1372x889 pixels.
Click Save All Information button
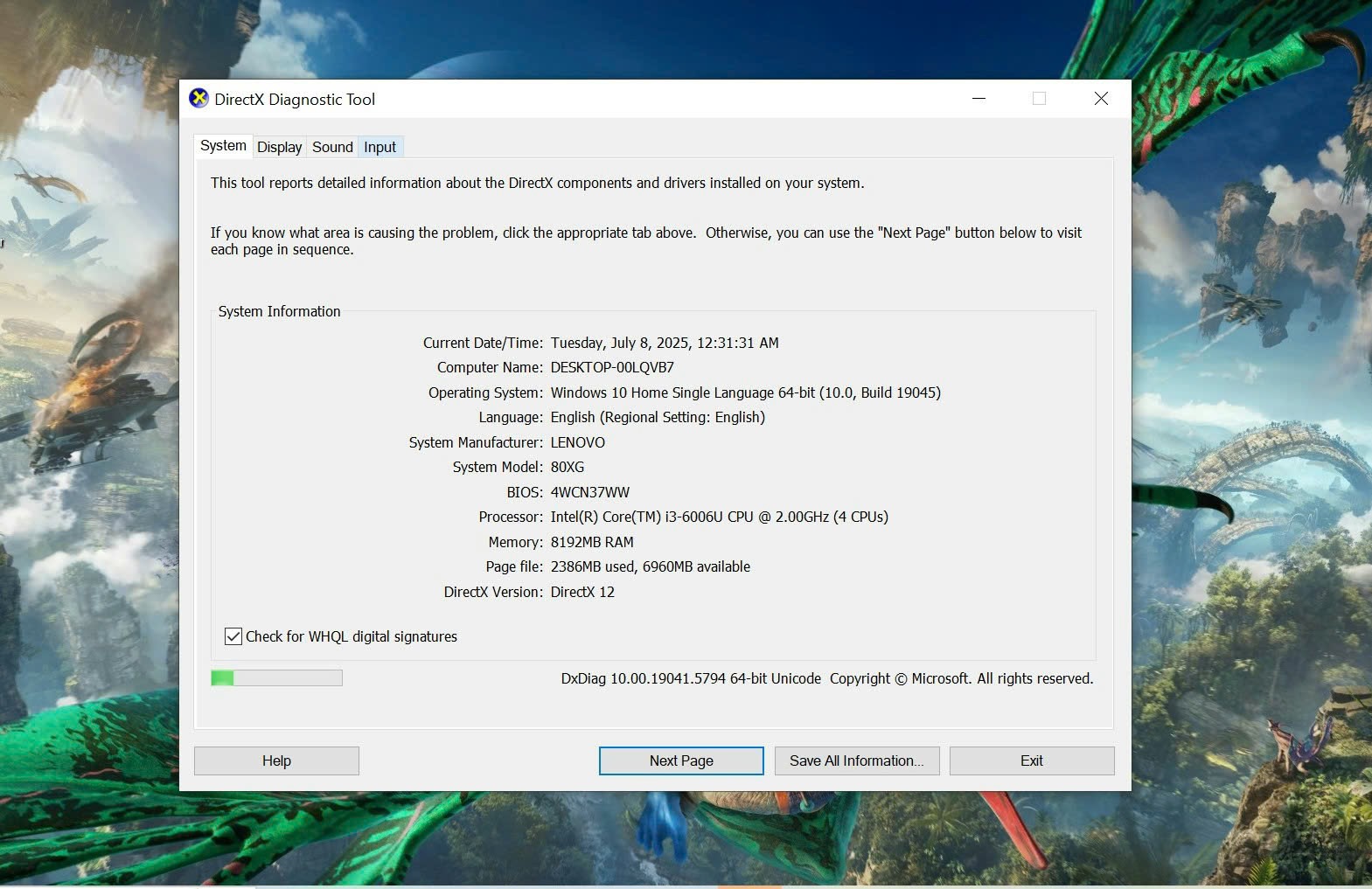pos(856,761)
